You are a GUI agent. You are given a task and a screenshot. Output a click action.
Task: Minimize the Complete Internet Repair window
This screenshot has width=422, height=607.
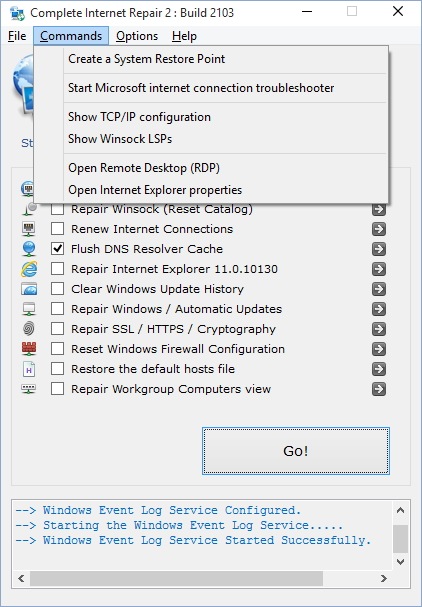click(x=307, y=12)
